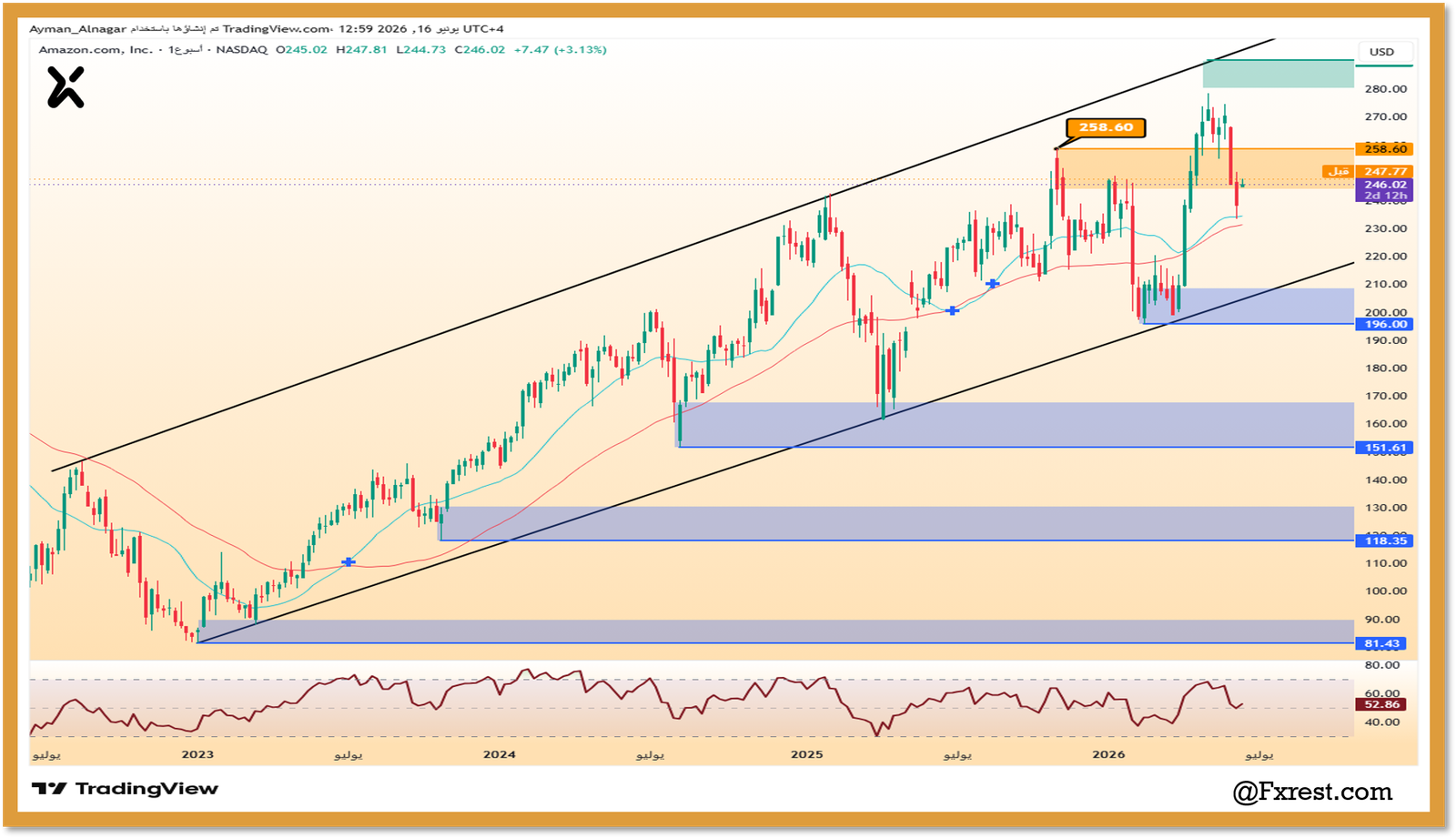Click the 270.00 price axis value
Image resolution: width=1456 pixels, height=838 pixels.
[x=1385, y=117]
